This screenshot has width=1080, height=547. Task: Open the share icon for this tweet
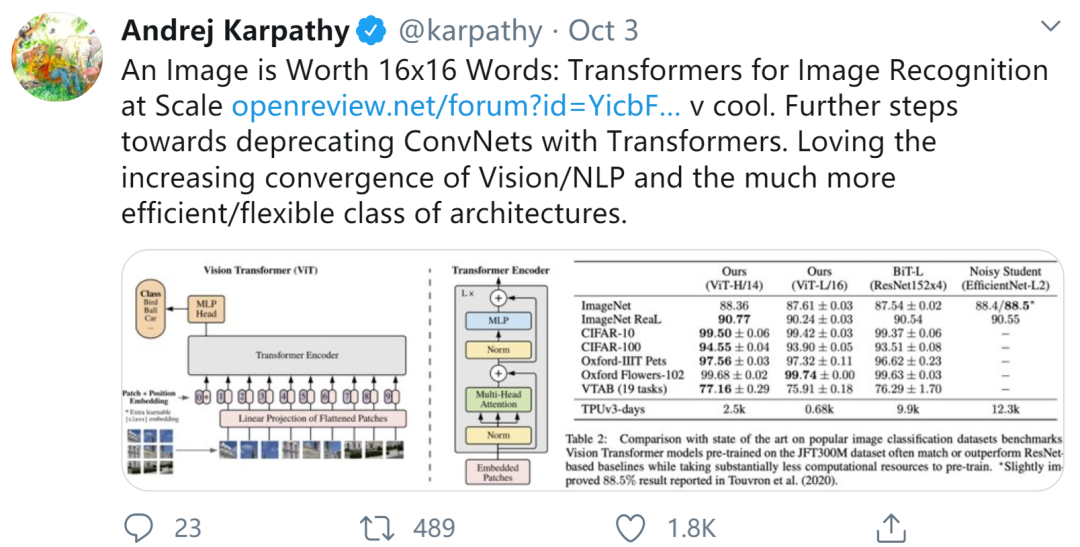coord(890,526)
